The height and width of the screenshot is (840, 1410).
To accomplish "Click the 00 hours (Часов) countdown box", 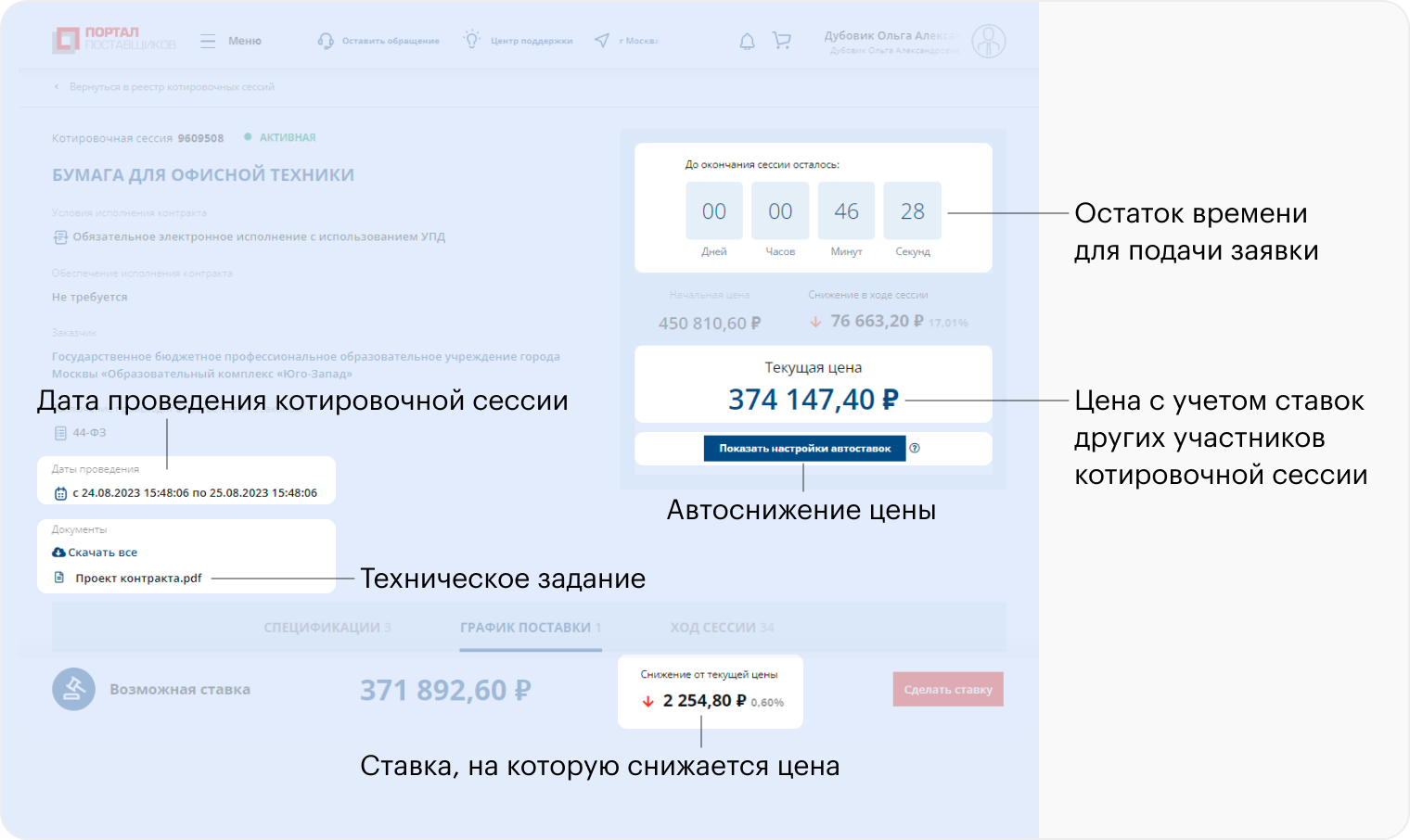I will pyautogui.click(x=780, y=211).
